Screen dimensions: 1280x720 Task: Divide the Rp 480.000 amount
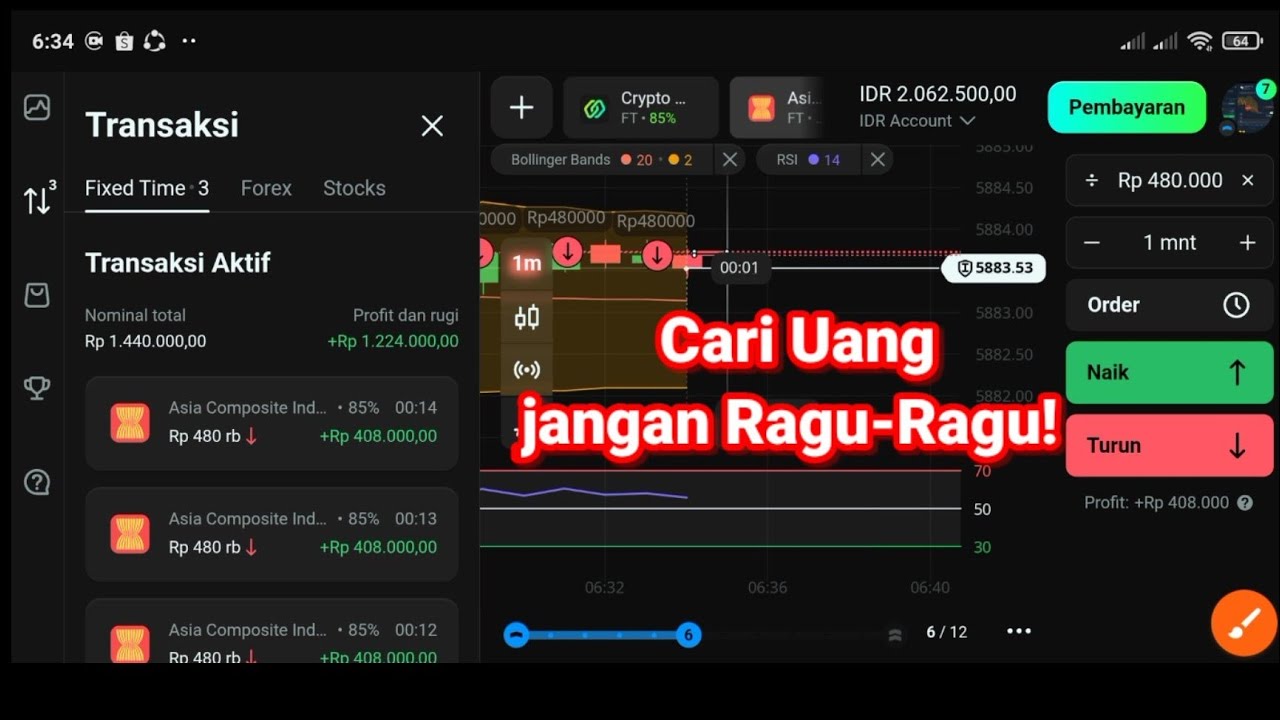click(x=1092, y=181)
